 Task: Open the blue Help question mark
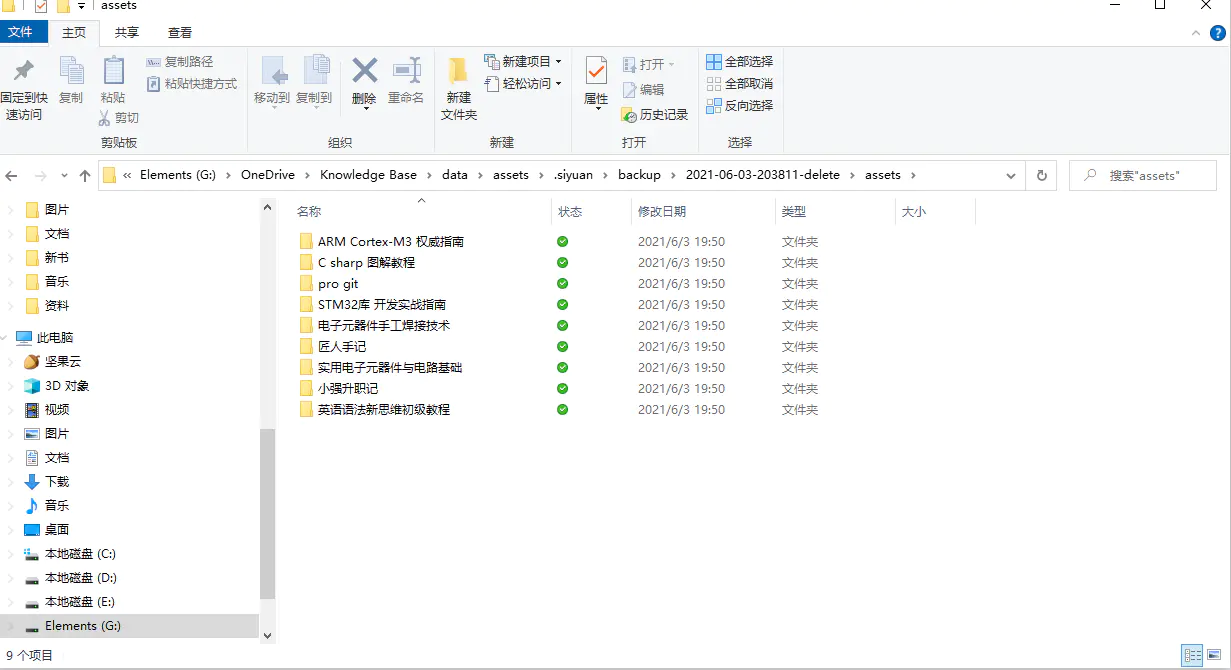tap(1217, 33)
